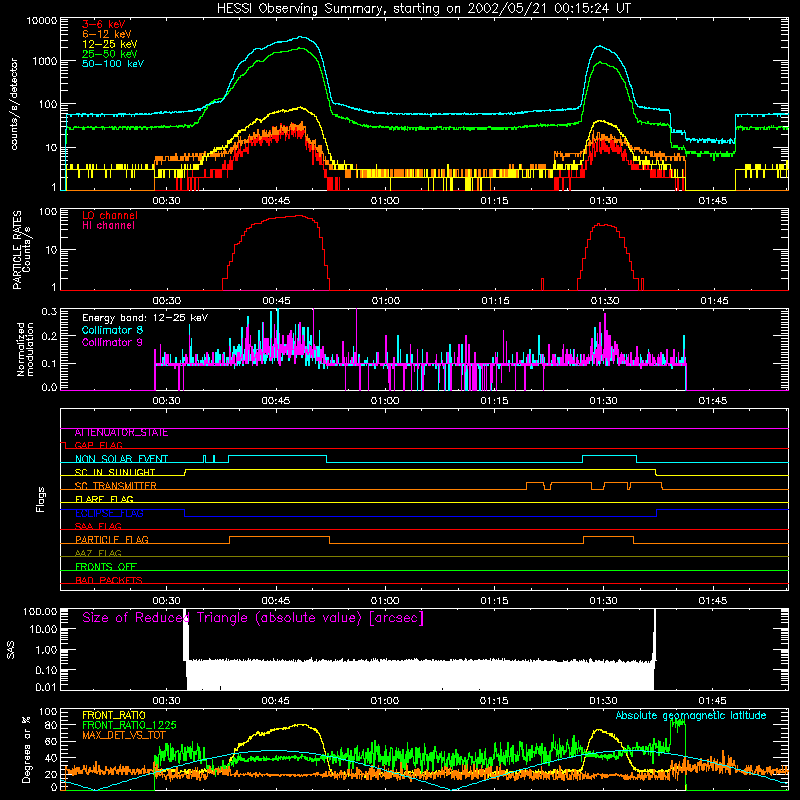Click the green 'FRONT_RATIO_1225' legend label

click(x=129, y=726)
